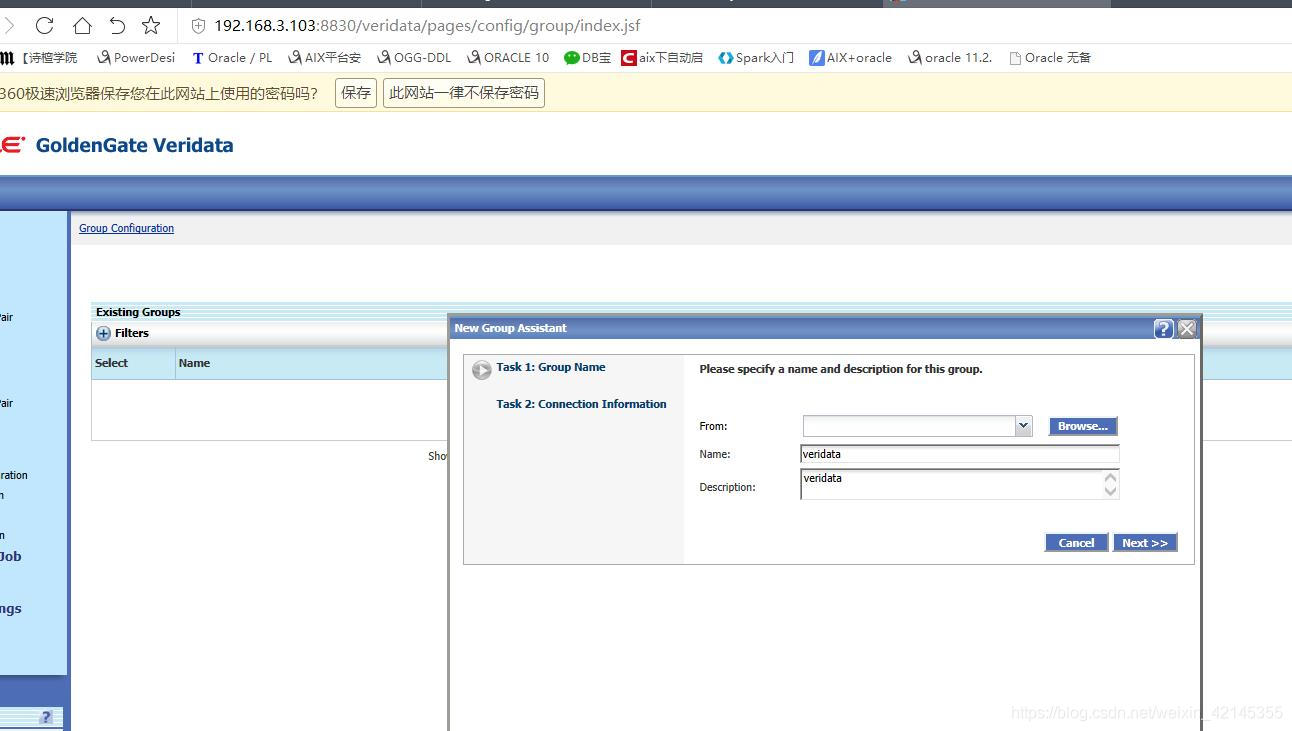Open the DB宝 bookmark
The height and width of the screenshot is (731, 1292).
click(587, 58)
